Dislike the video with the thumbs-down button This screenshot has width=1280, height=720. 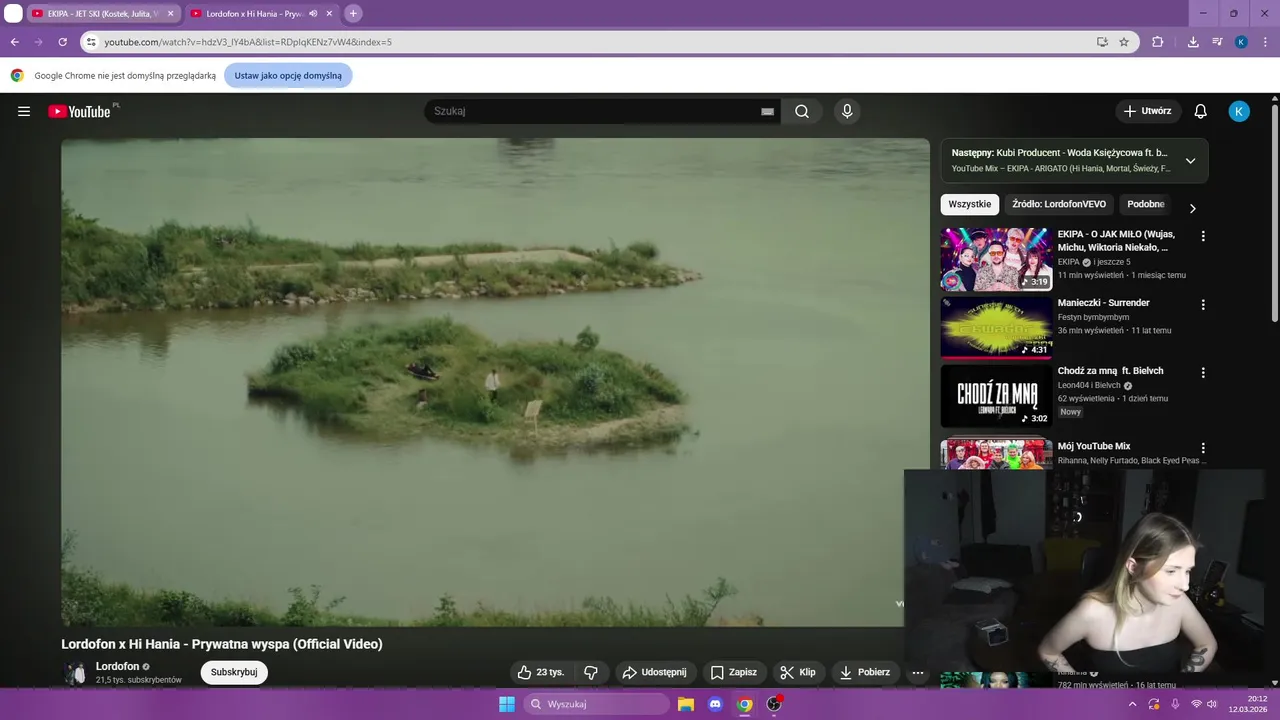click(x=591, y=672)
